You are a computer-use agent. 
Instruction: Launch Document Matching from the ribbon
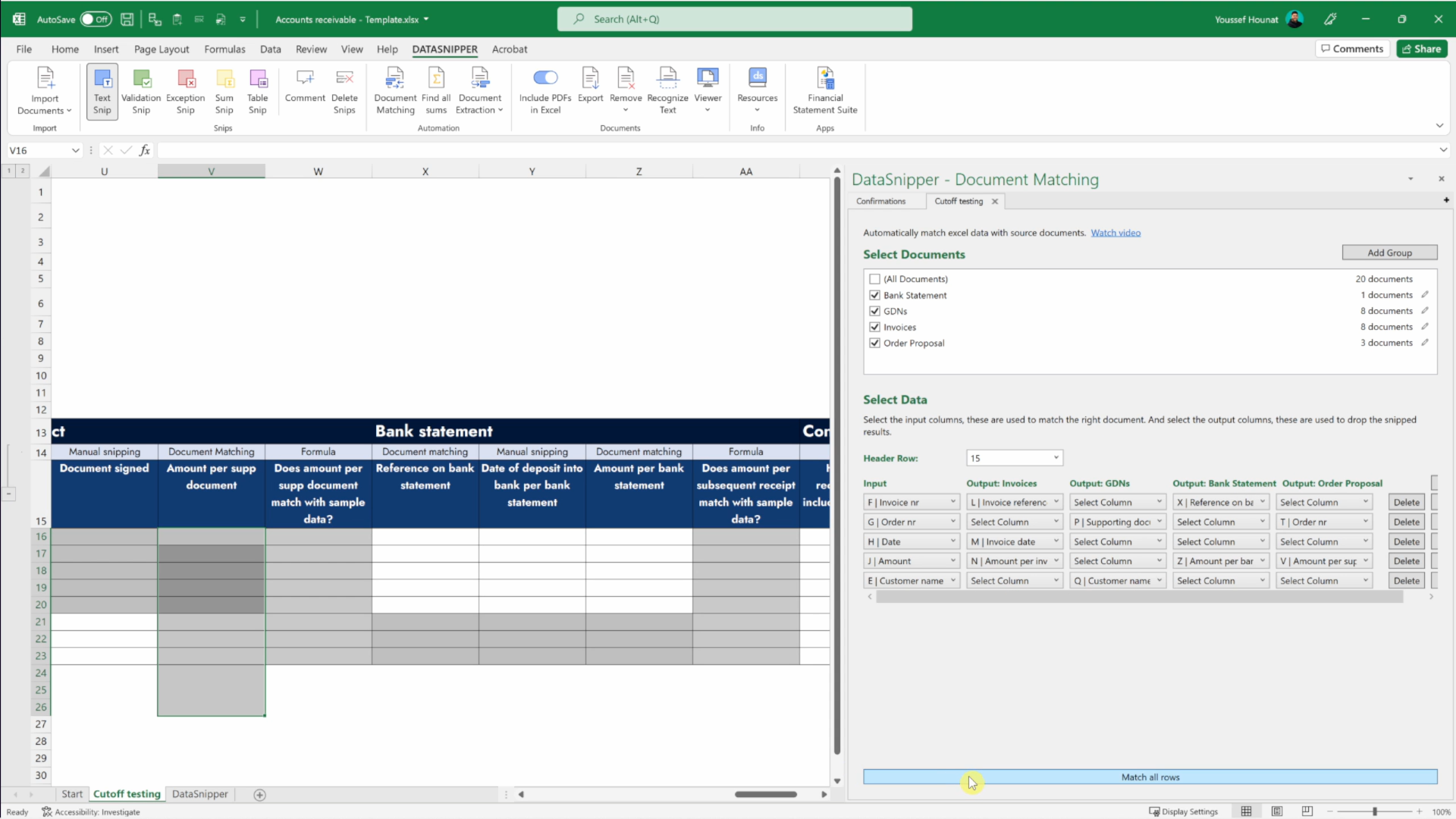pyautogui.click(x=394, y=90)
